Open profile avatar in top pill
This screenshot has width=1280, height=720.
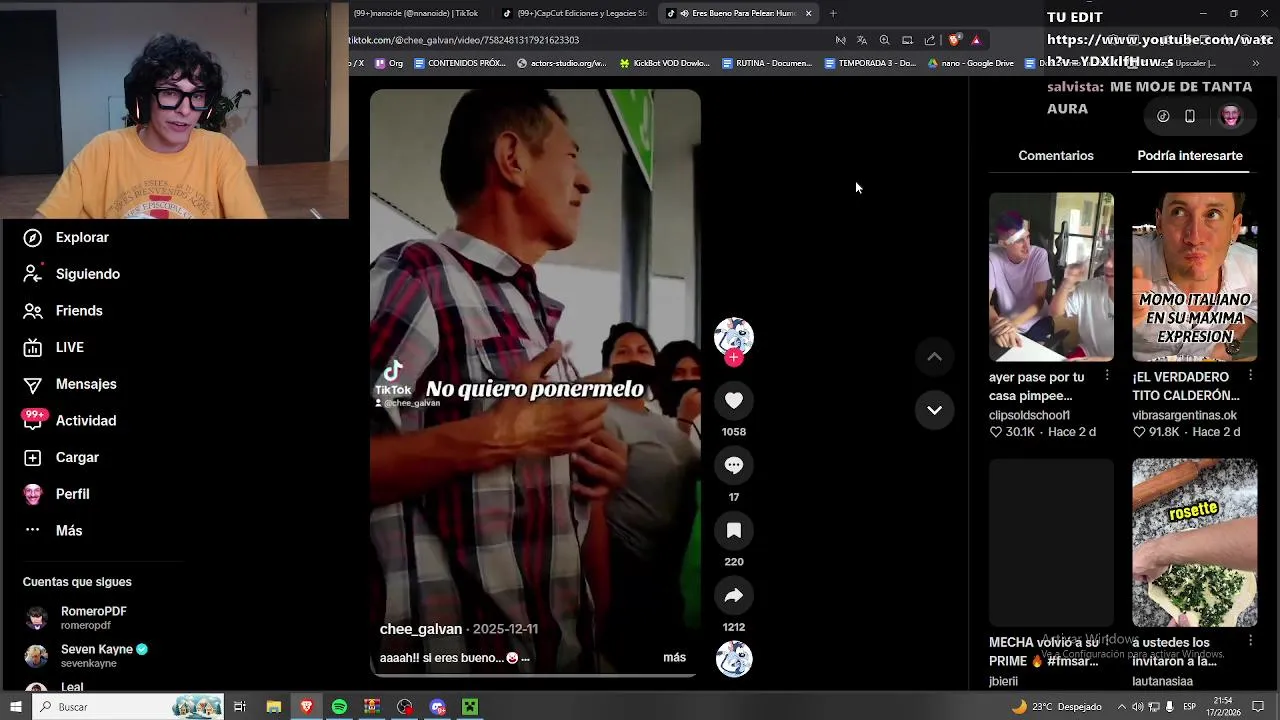pos(1230,116)
